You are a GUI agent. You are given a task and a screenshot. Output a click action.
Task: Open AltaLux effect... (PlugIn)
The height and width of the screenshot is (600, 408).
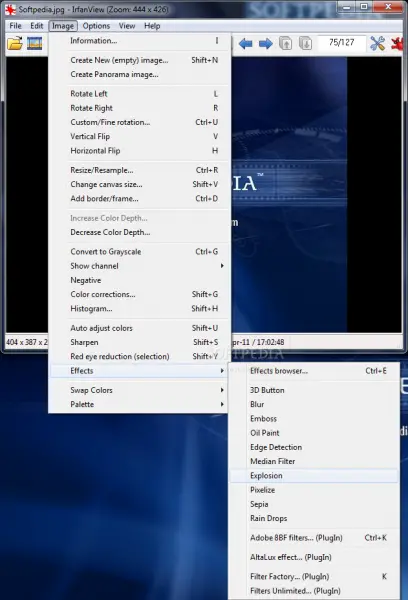(x=314, y=557)
